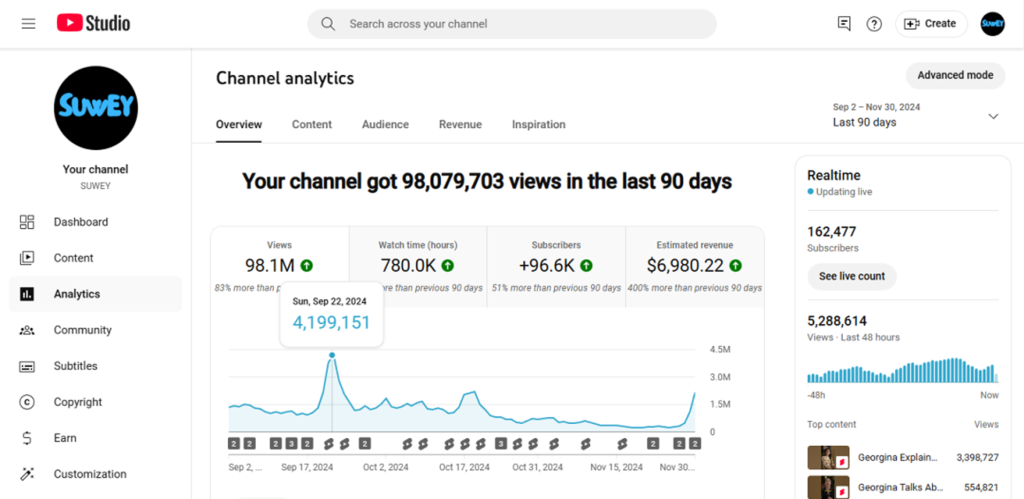The image size is (1024, 499).
Task: Click the Advanced mode button
Action: click(x=955, y=75)
